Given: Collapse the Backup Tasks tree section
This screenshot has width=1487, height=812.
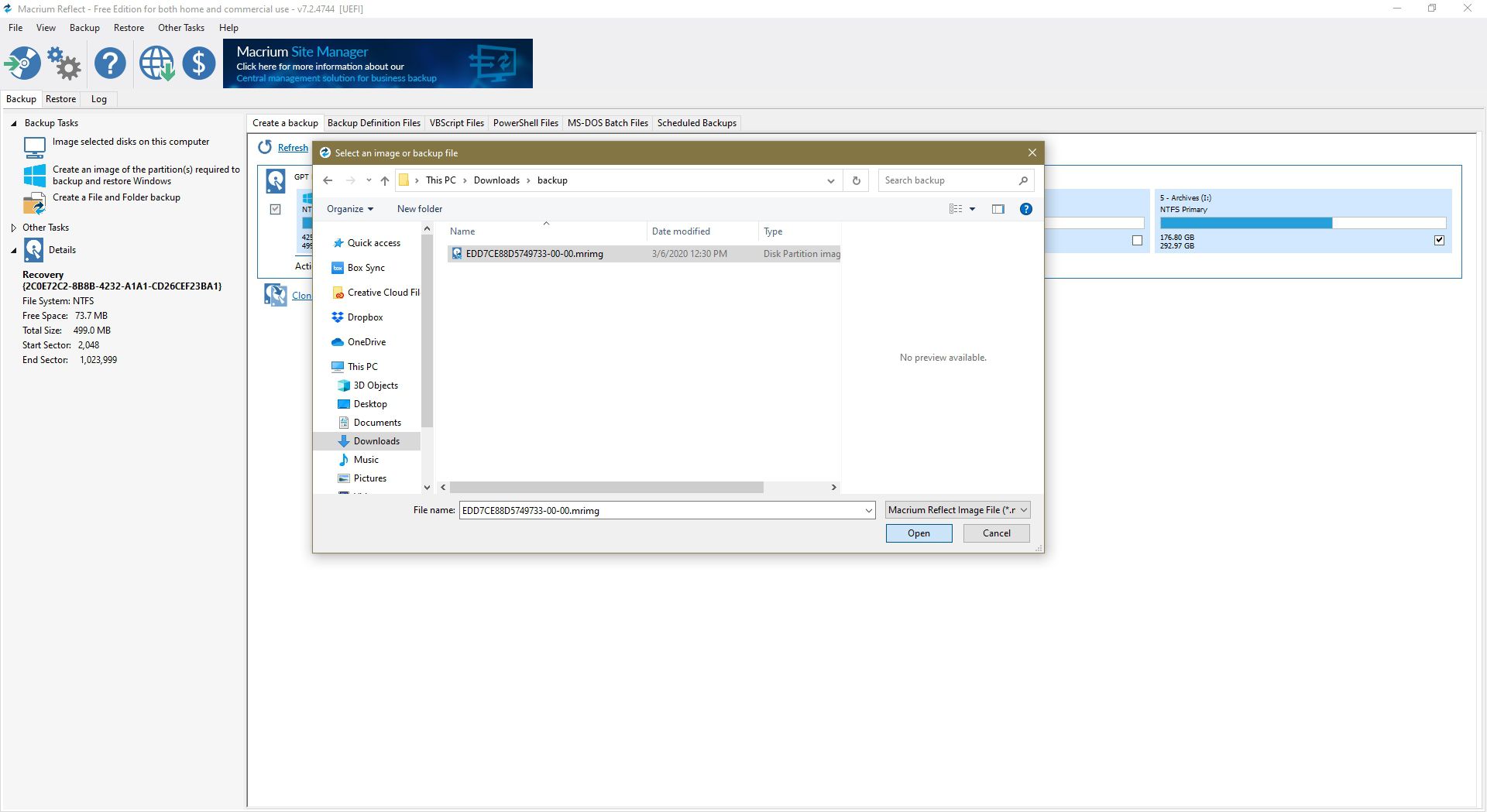Looking at the screenshot, I should click(x=13, y=123).
